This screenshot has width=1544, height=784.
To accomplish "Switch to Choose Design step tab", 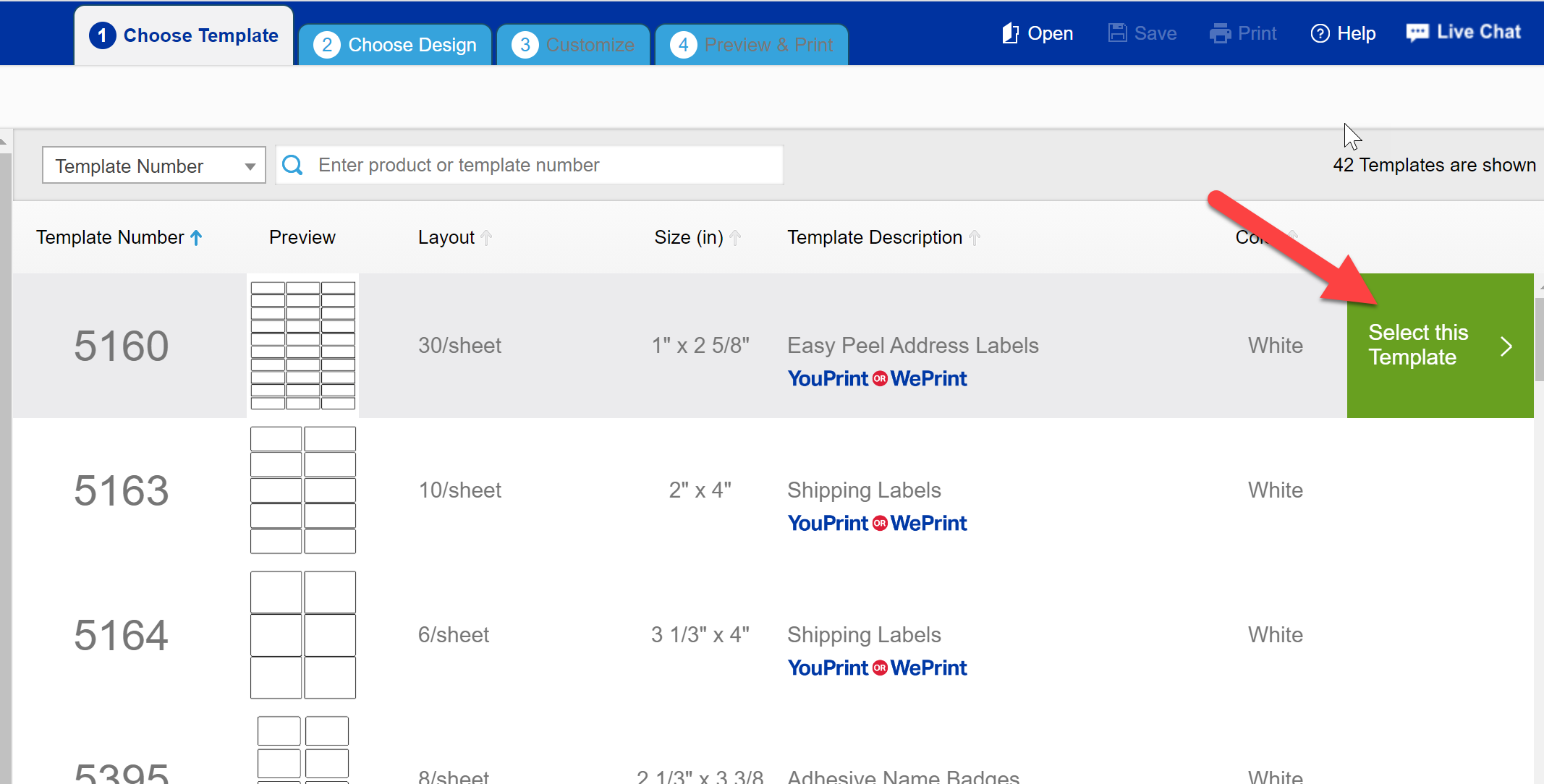I will coord(395,45).
